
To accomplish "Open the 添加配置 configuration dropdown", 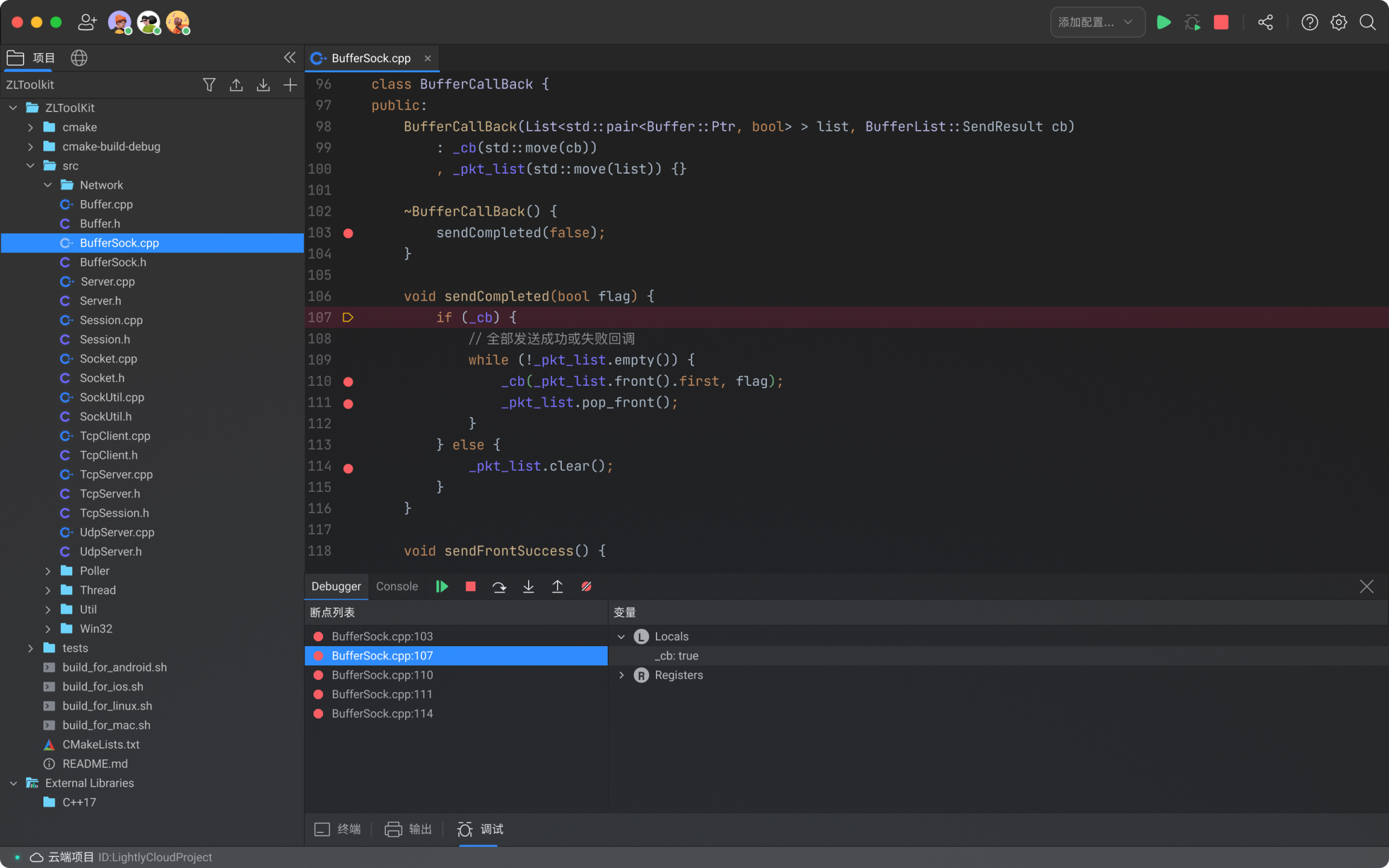I will point(1097,22).
